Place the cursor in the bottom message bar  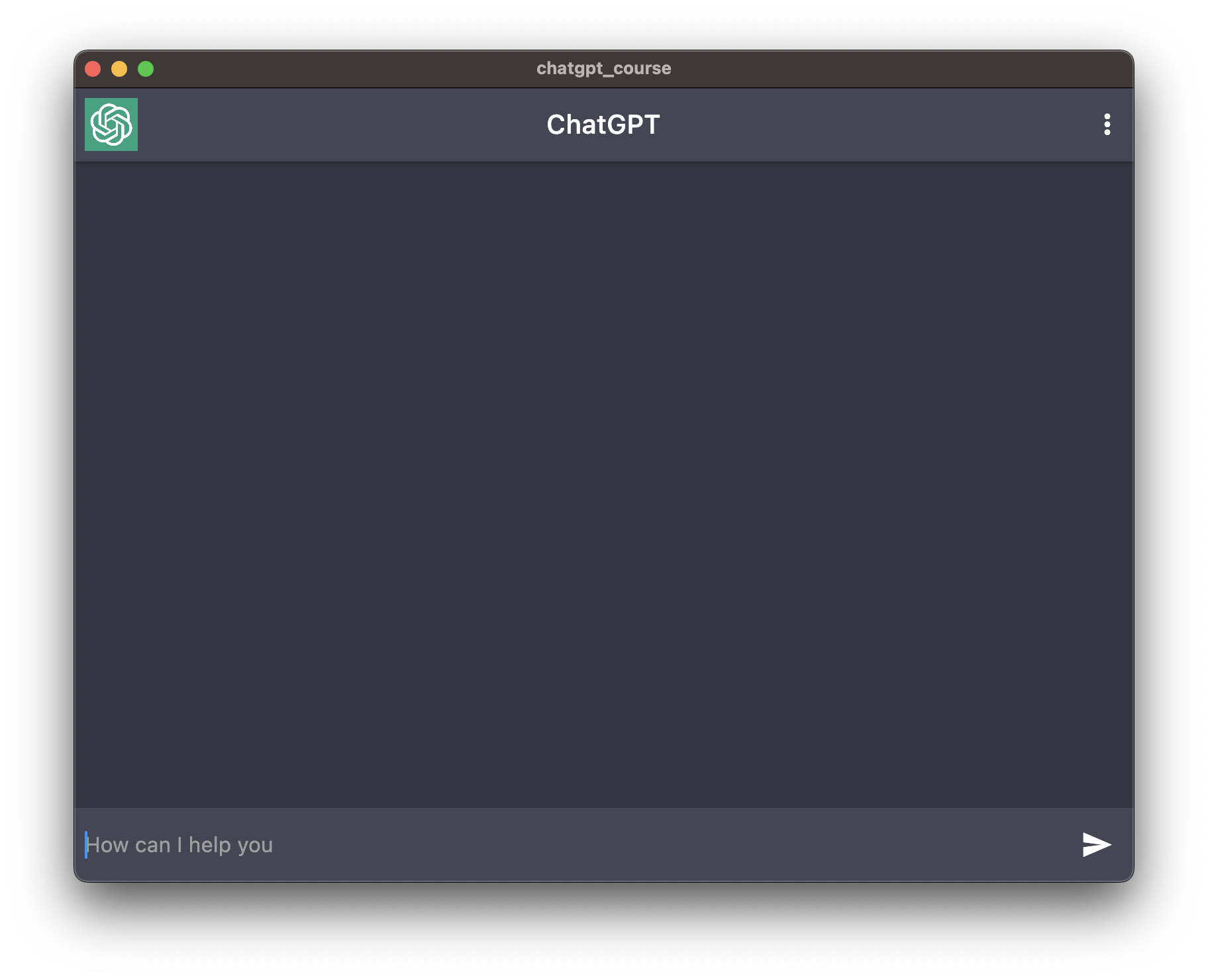(x=576, y=845)
